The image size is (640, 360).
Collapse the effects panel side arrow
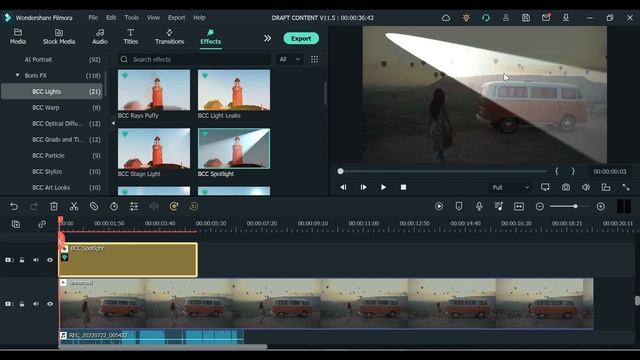pos(113,123)
